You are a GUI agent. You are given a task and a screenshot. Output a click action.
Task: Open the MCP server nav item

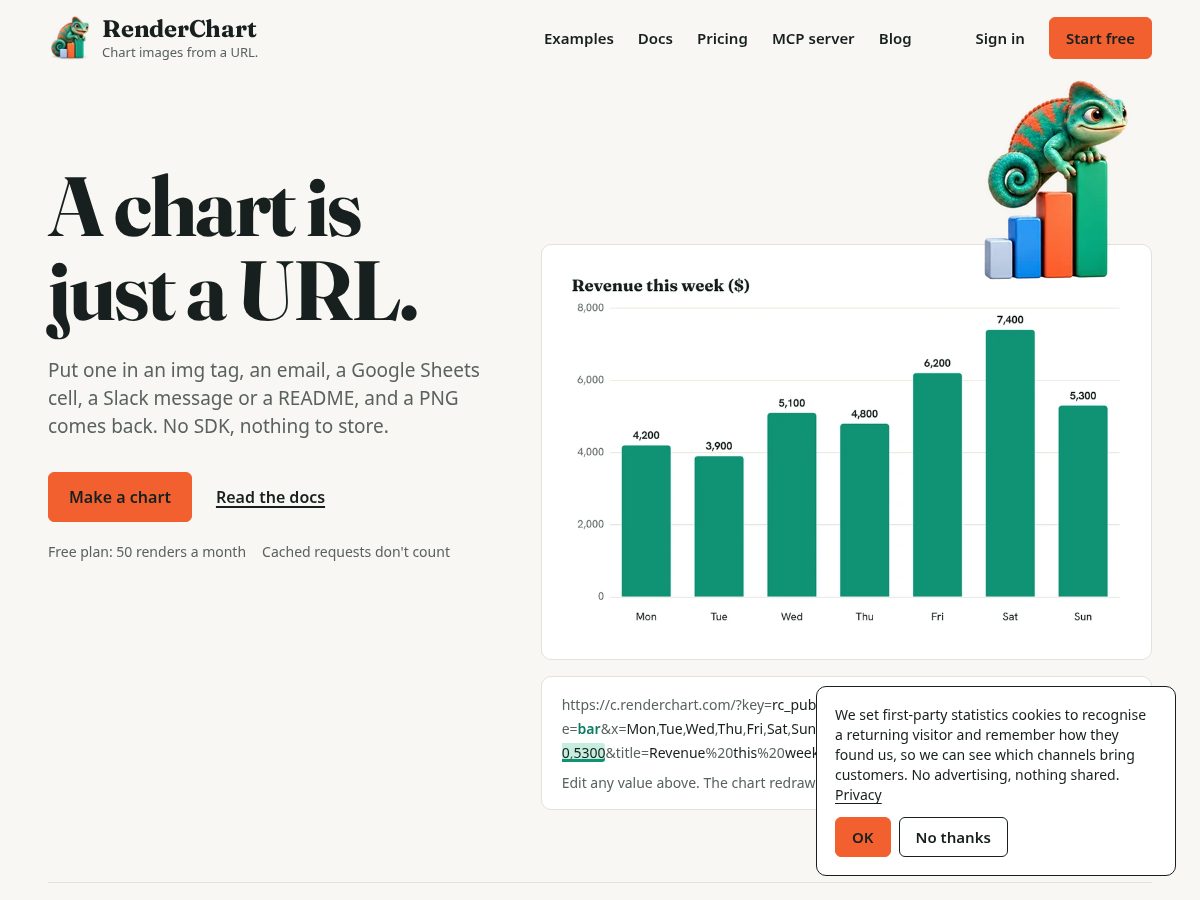coord(813,39)
